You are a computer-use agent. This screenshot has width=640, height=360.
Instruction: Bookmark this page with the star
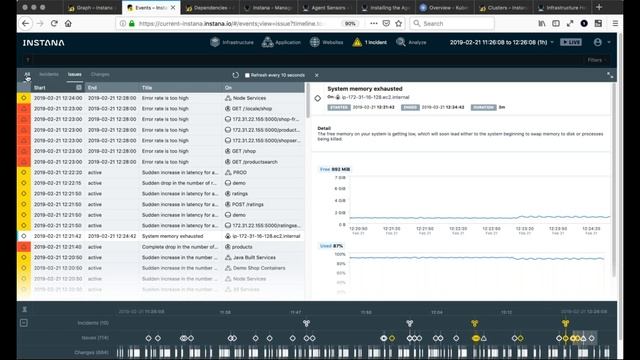point(399,24)
